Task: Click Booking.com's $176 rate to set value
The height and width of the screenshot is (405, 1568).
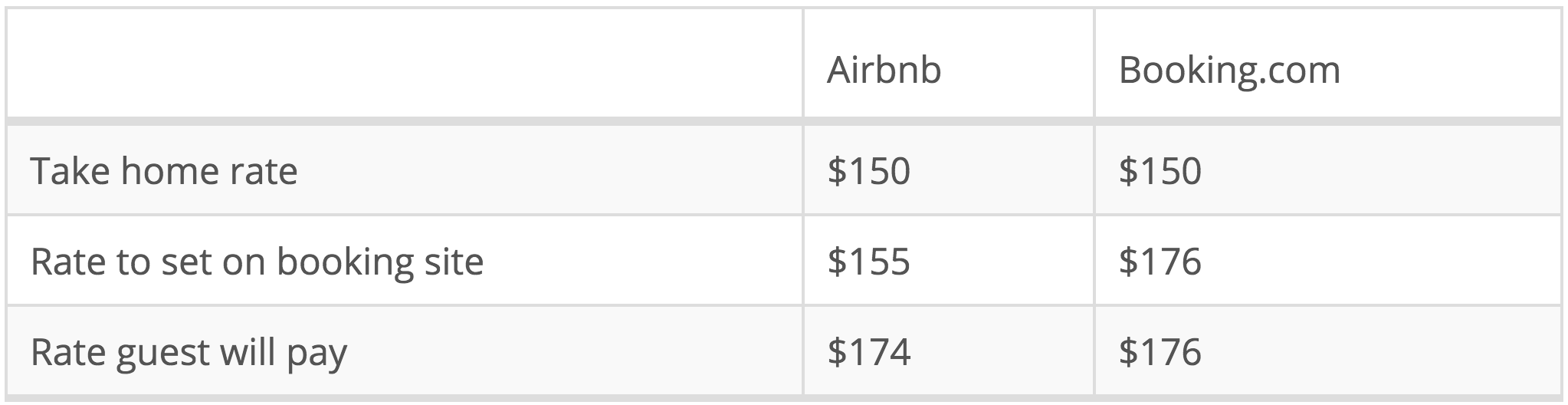Action: coord(1160,262)
